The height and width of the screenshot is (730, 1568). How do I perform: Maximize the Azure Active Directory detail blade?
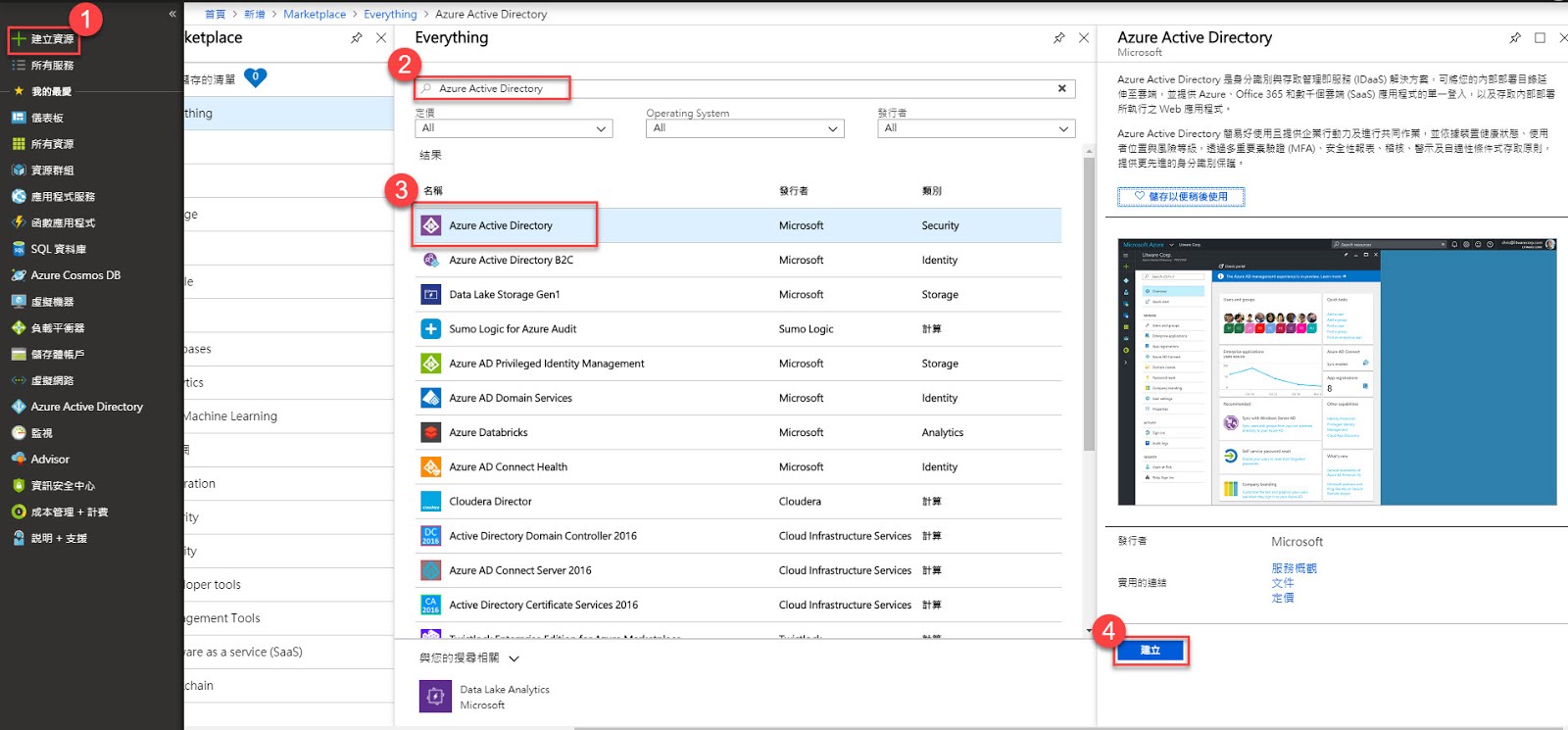[1540, 38]
